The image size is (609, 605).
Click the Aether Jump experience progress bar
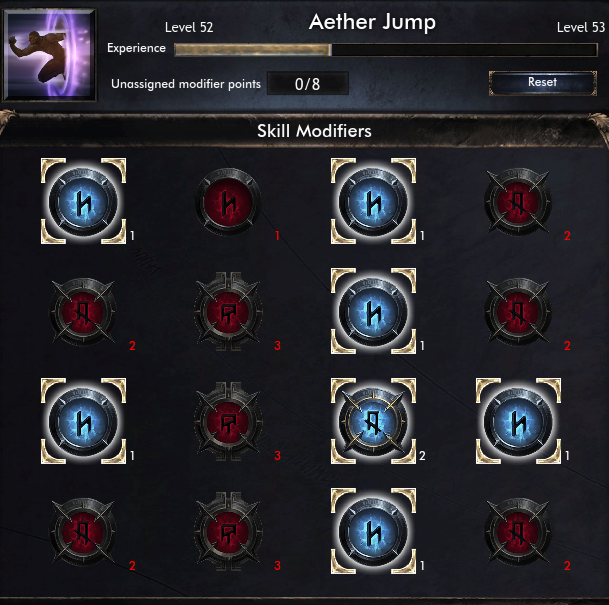[386, 50]
